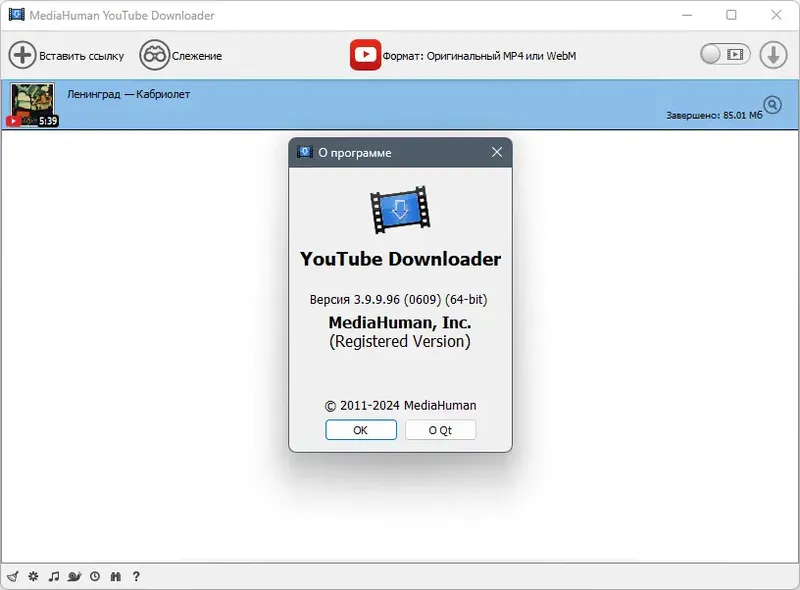
Task: Click OK in the about dialog
Action: click(x=361, y=430)
